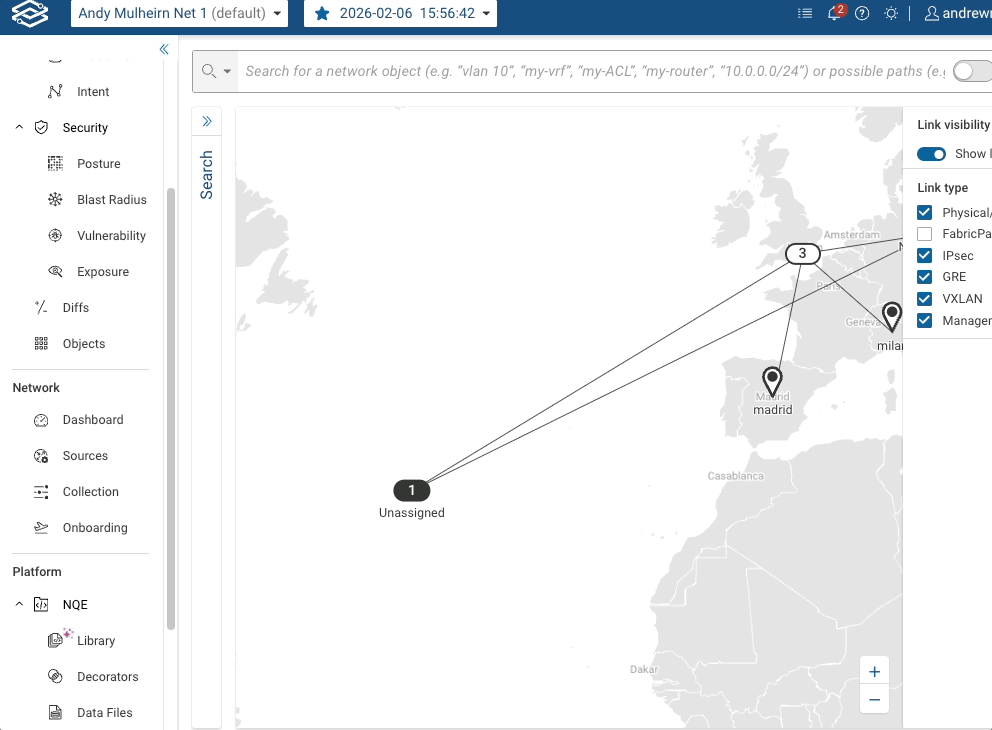Viewport: 992px width, 730px height.
Task: Open the help question mark icon
Action: (862, 13)
